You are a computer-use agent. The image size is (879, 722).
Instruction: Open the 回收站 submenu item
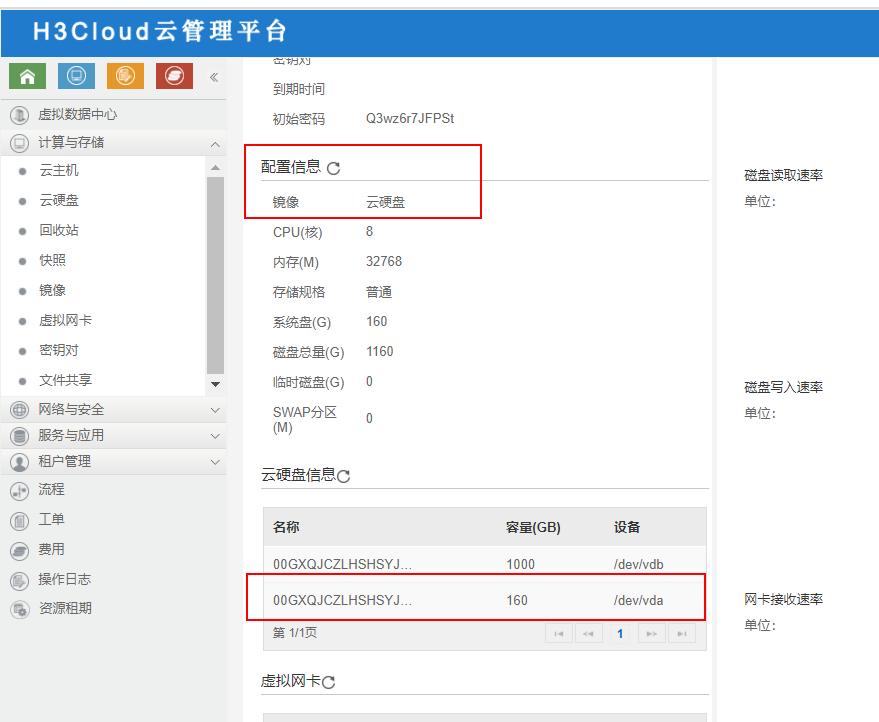(x=59, y=230)
